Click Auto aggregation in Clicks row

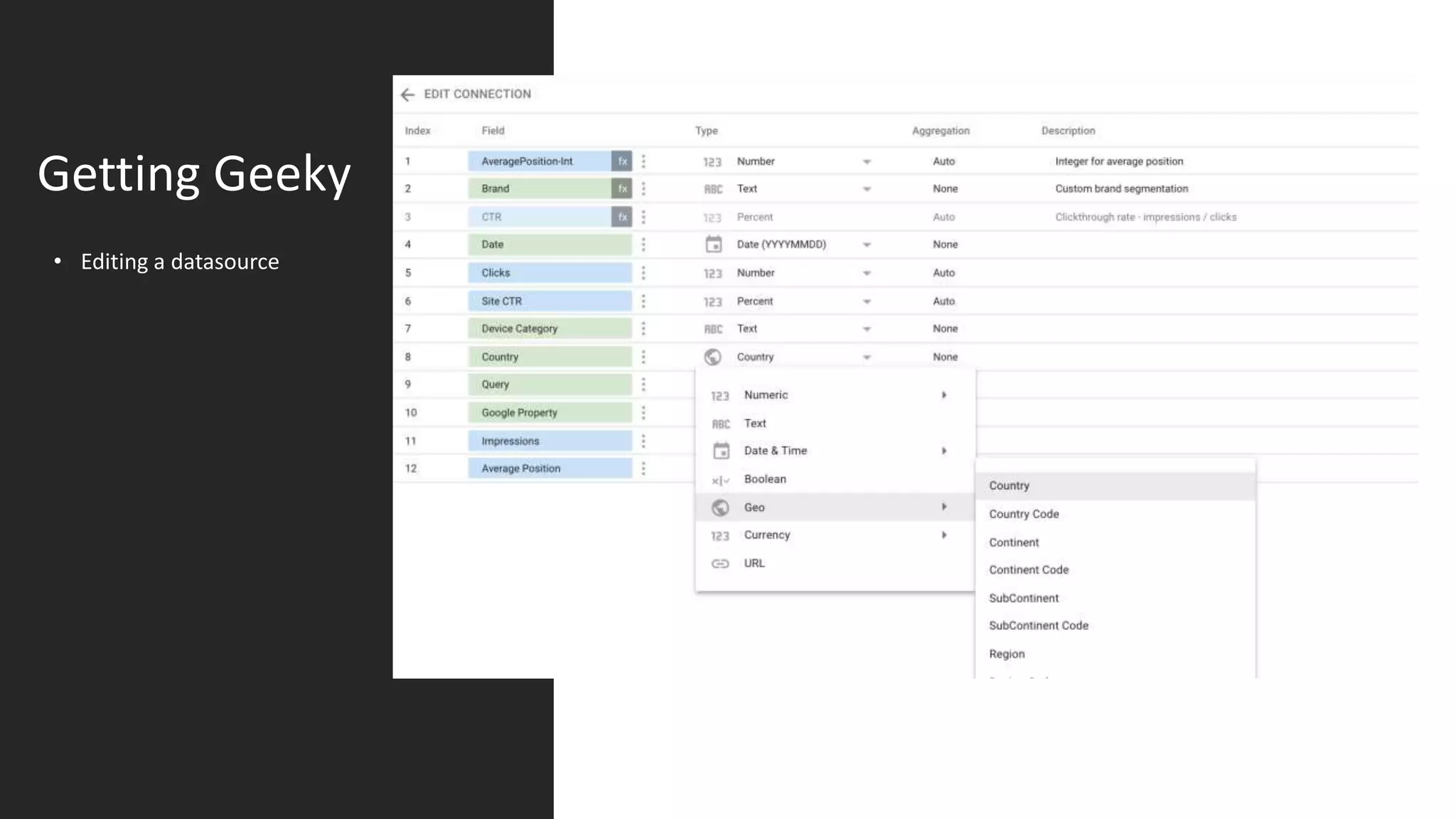click(x=943, y=273)
